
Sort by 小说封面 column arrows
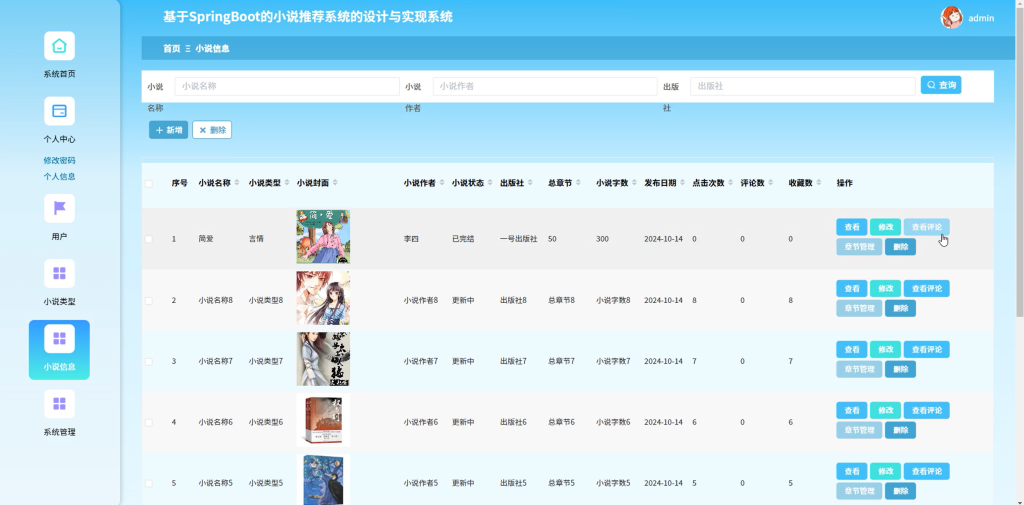click(335, 183)
